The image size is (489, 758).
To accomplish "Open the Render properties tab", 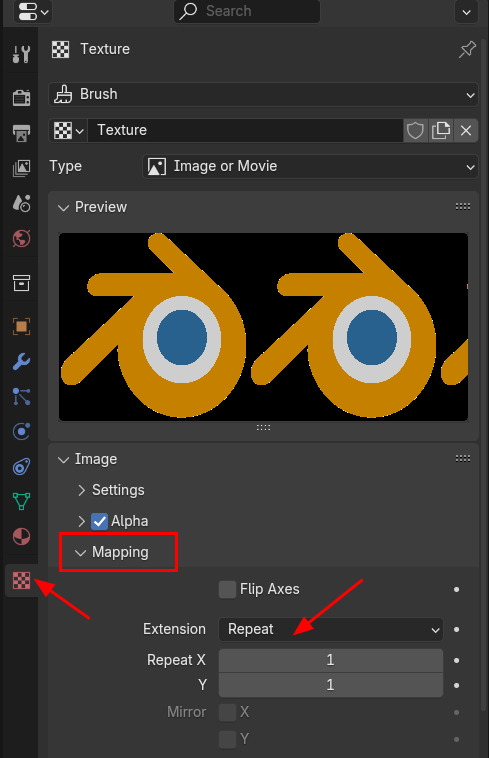I will point(21,97).
